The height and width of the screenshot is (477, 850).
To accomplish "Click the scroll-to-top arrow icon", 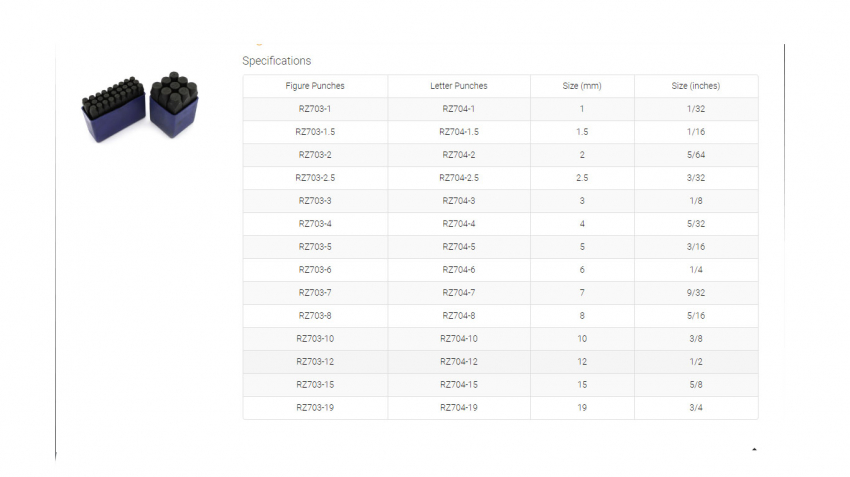I will [753, 450].
